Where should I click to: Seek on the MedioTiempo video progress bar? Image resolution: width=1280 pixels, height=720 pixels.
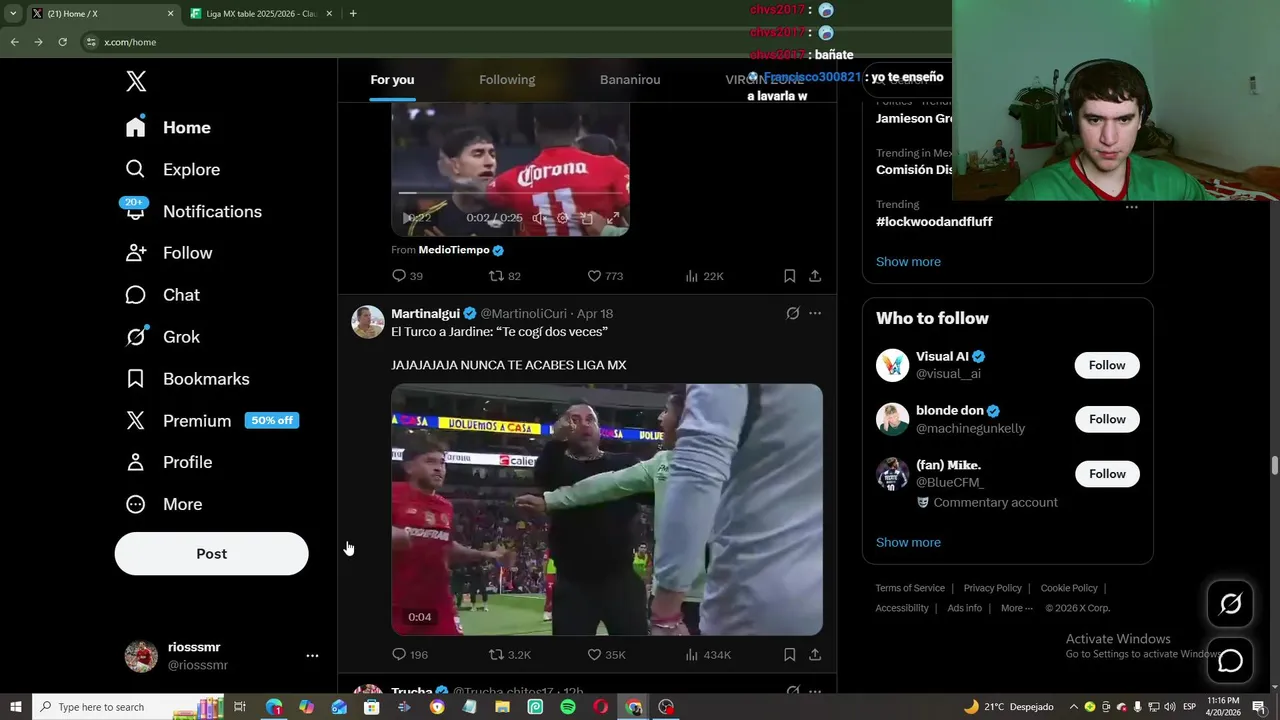[x=510, y=193]
